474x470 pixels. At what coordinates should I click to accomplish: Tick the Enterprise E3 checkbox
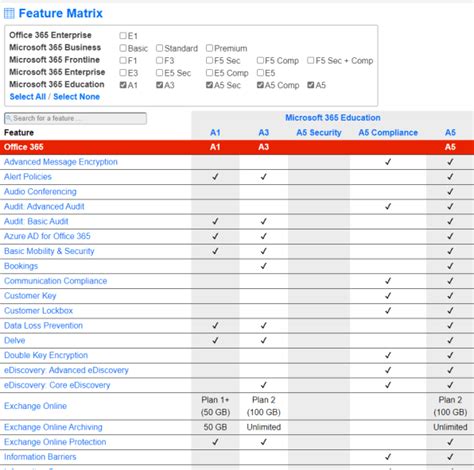click(123, 73)
